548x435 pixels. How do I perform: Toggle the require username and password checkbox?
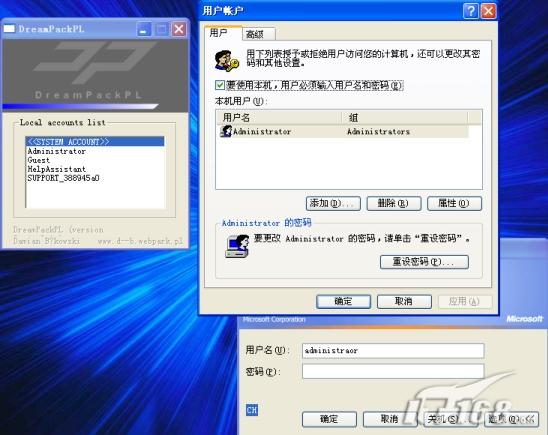pyautogui.click(x=220, y=85)
